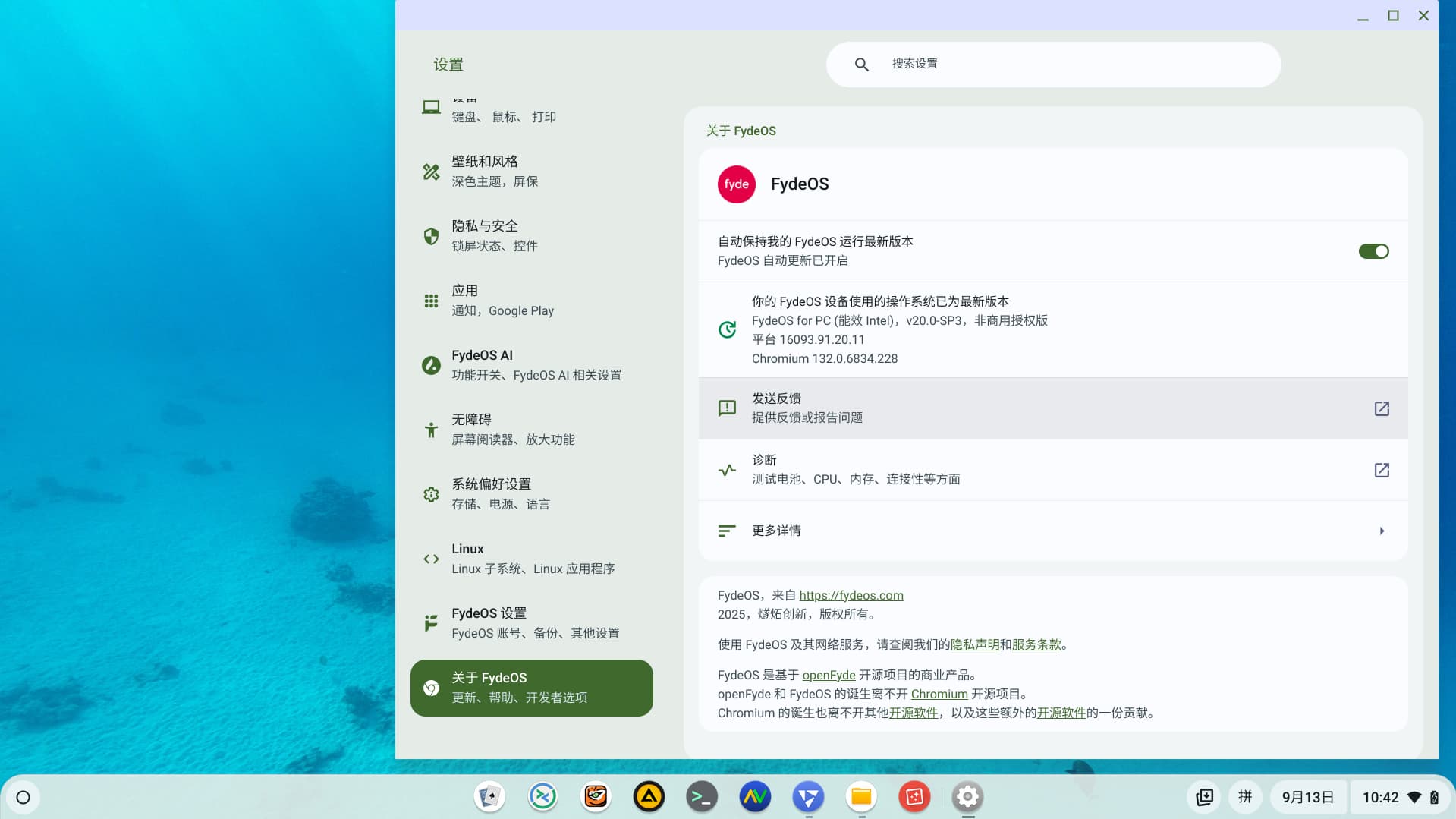Launch the blue triangle app on shelf
This screenshot has height=819, width=1456.
point(808,797)
